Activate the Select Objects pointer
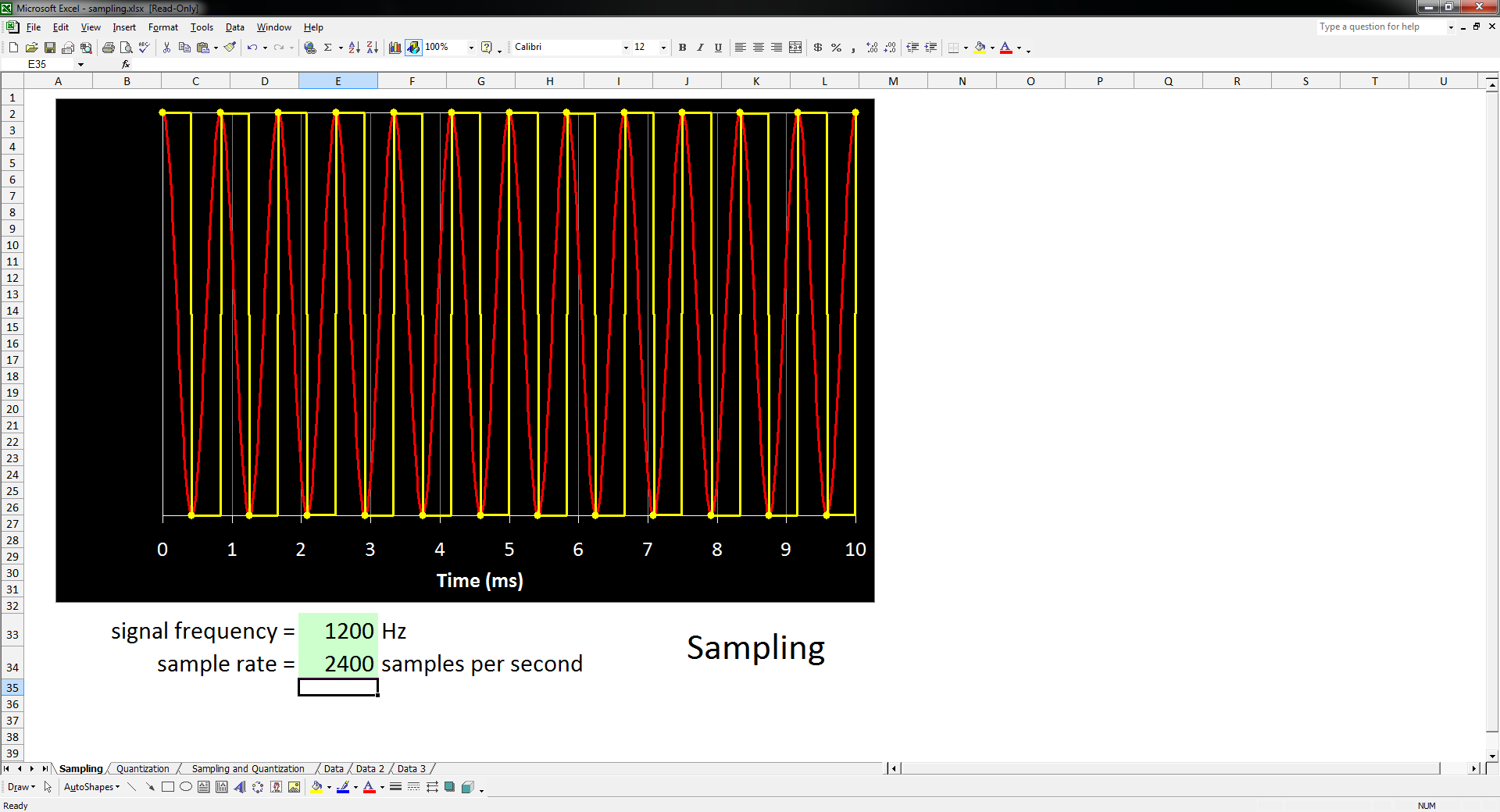The width and height of the screenshot is (1500, 812). pyautogui.click(x=48, y=787)
